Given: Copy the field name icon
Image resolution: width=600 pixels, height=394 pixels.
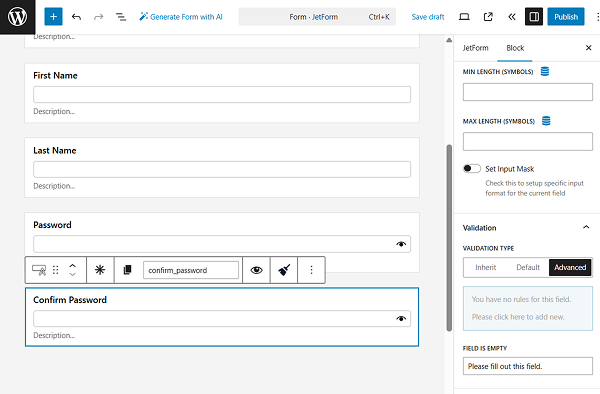Looking at the screenshot, I should (x=127, y=270).
